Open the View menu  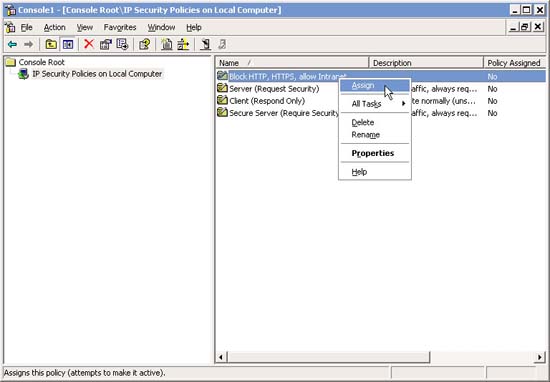pos(85,27)
